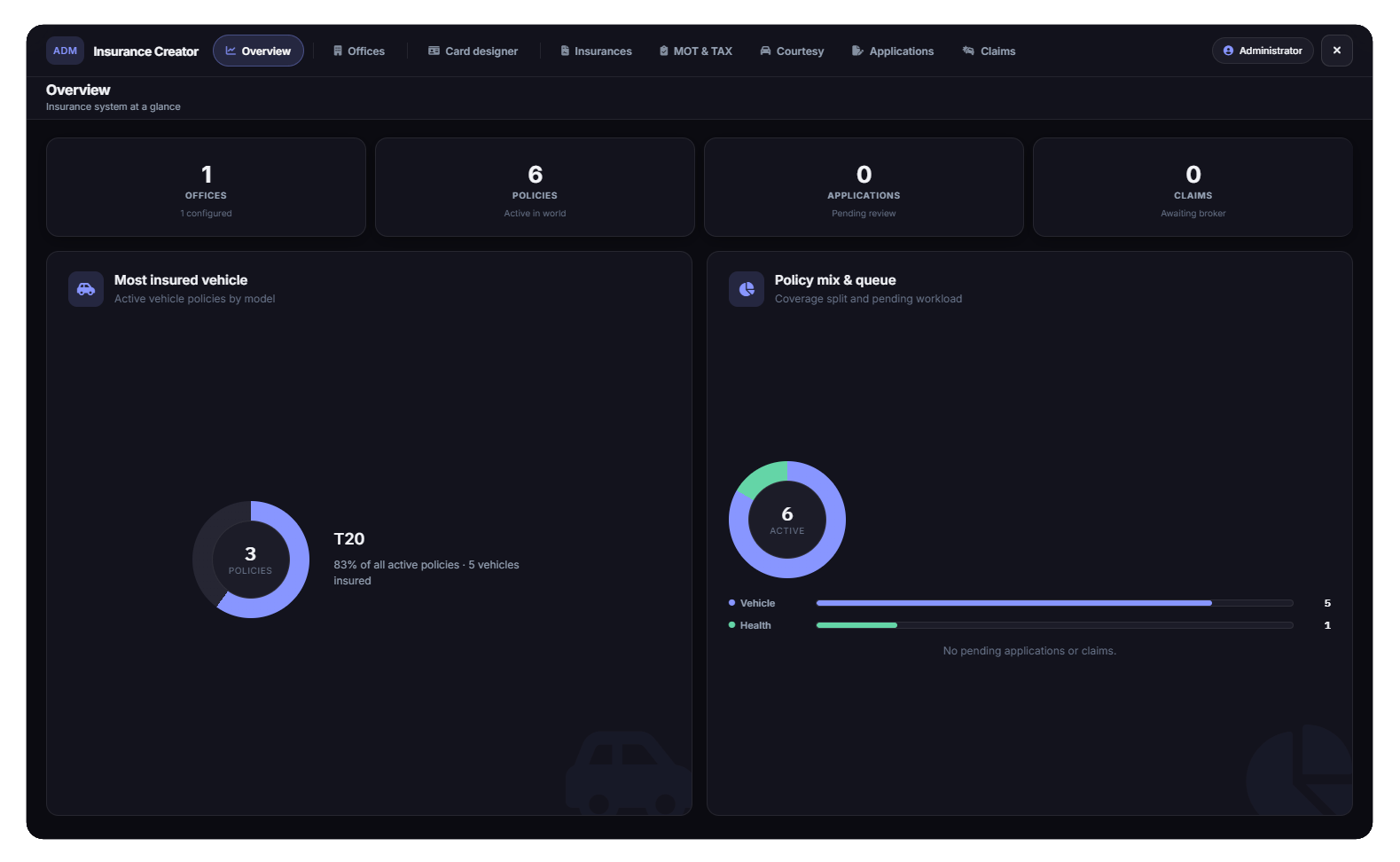The height and width of the screenshot is (862, 1400).
Task: Click the MOT & TAX clipboard icon
Action: (663, 51)
